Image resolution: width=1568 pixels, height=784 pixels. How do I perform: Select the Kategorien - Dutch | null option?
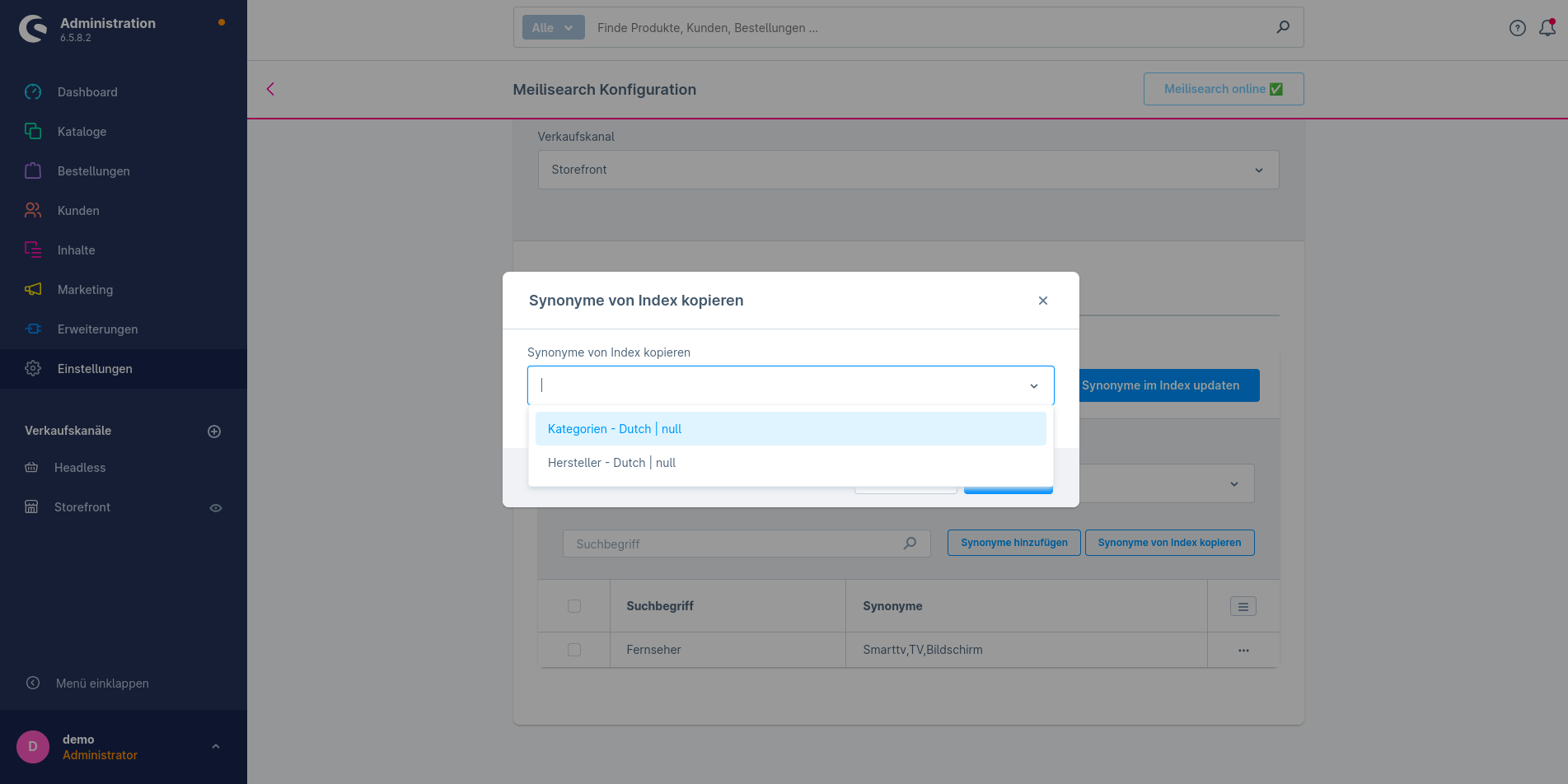coord(791,429)
